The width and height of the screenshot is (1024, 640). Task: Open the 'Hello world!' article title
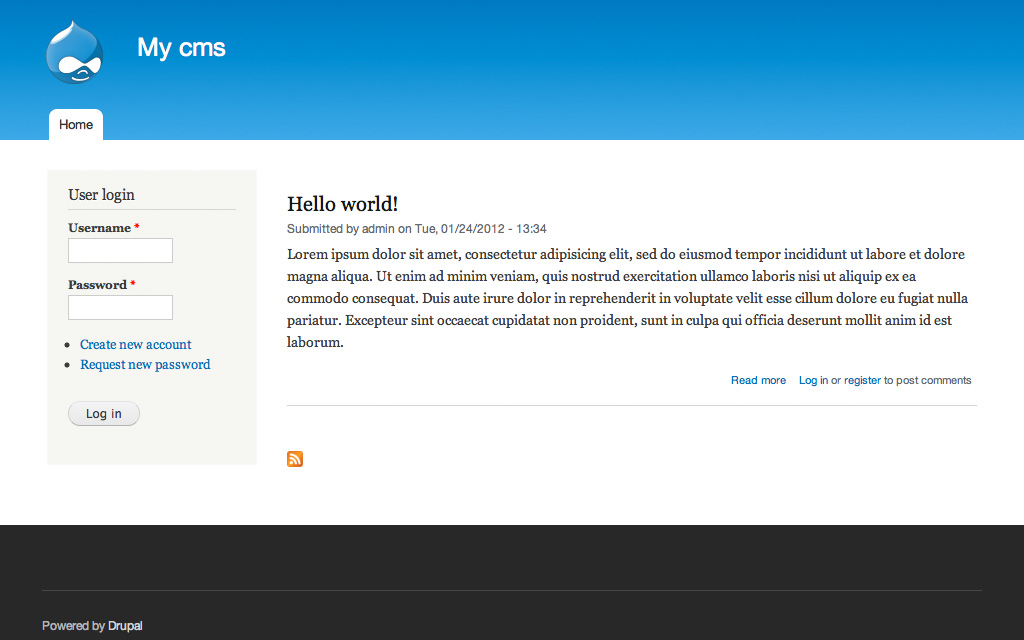(x=341, y=203)
